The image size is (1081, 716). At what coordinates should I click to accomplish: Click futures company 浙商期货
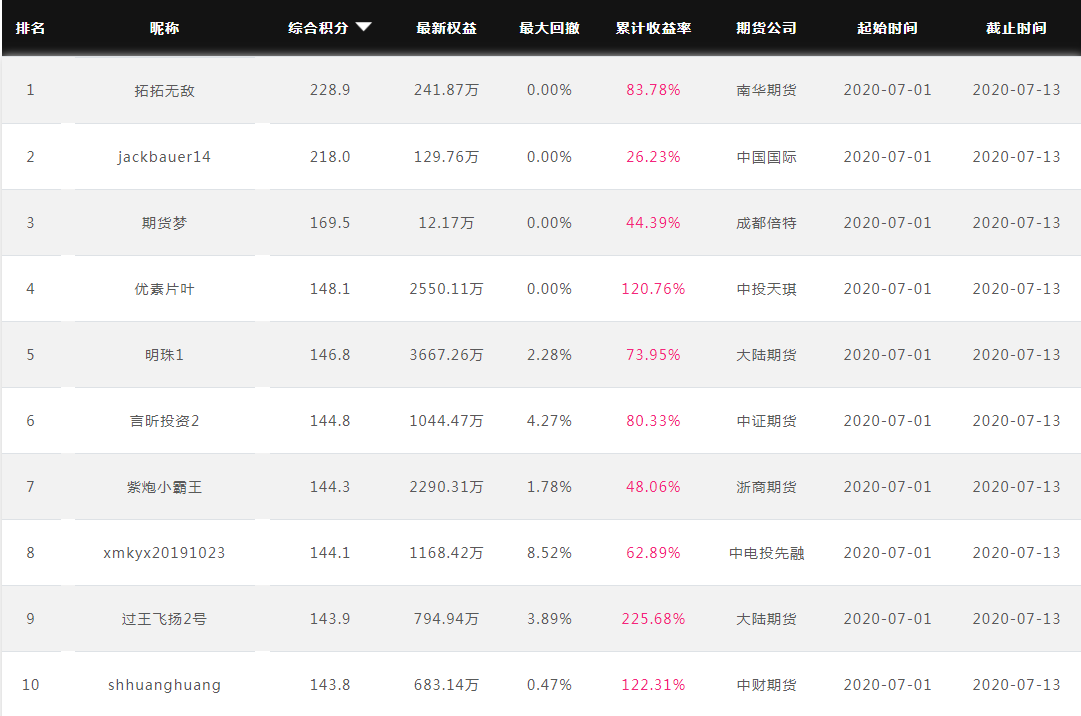click(766, 487)
